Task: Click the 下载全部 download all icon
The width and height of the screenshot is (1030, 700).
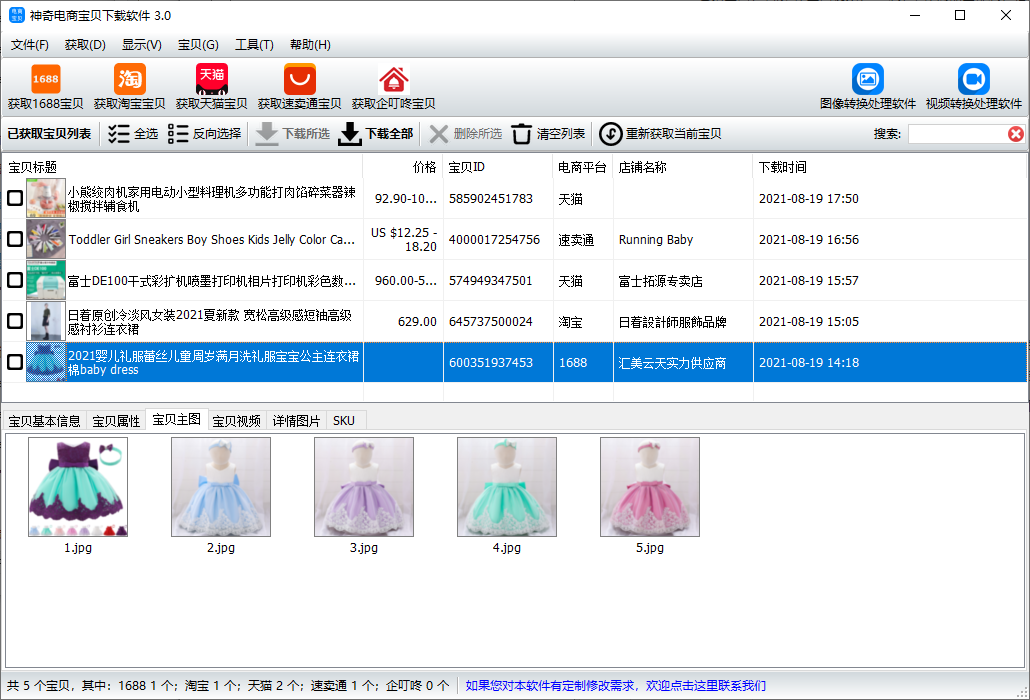Action: [349, 134]
